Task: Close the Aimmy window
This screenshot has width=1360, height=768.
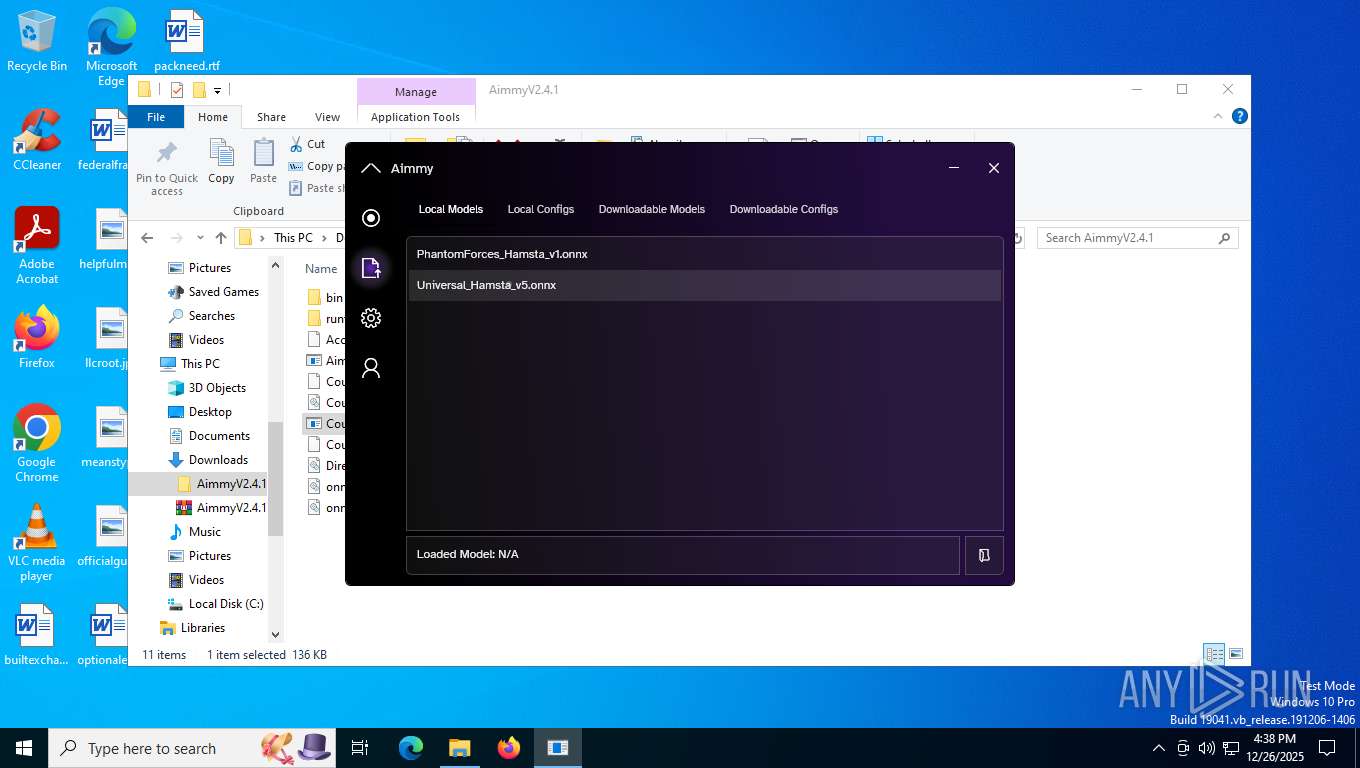Action: pyautogui.click(x=994, y=168)
